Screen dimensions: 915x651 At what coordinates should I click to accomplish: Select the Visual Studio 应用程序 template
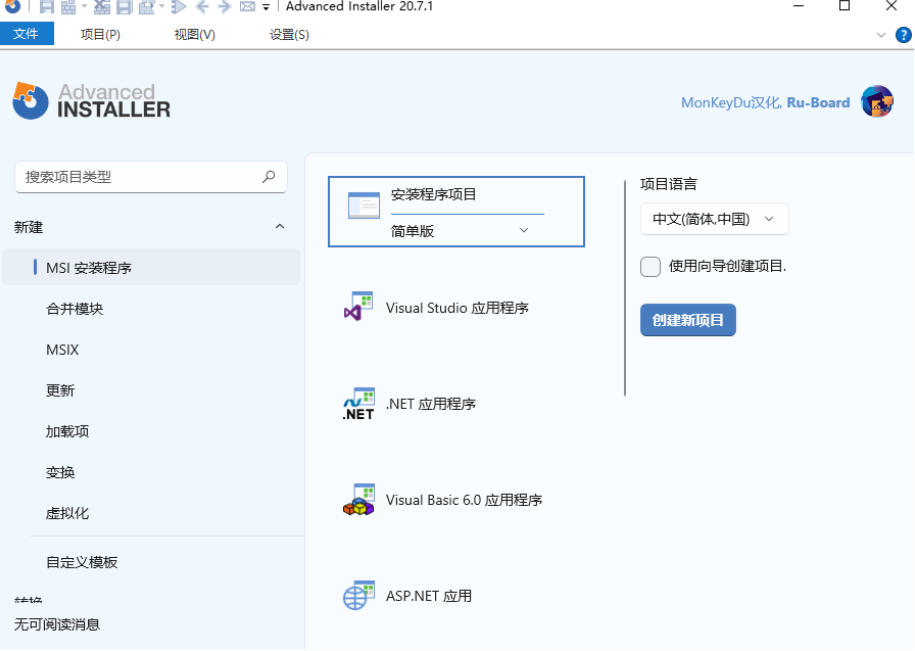(456, 307)
